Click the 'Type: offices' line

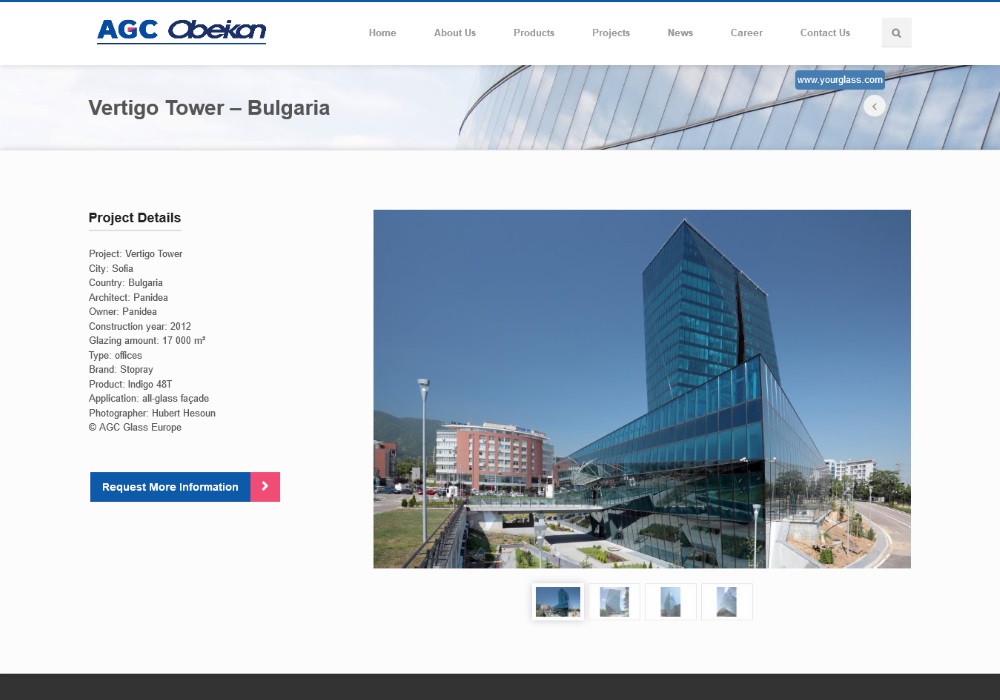(115, 355)
